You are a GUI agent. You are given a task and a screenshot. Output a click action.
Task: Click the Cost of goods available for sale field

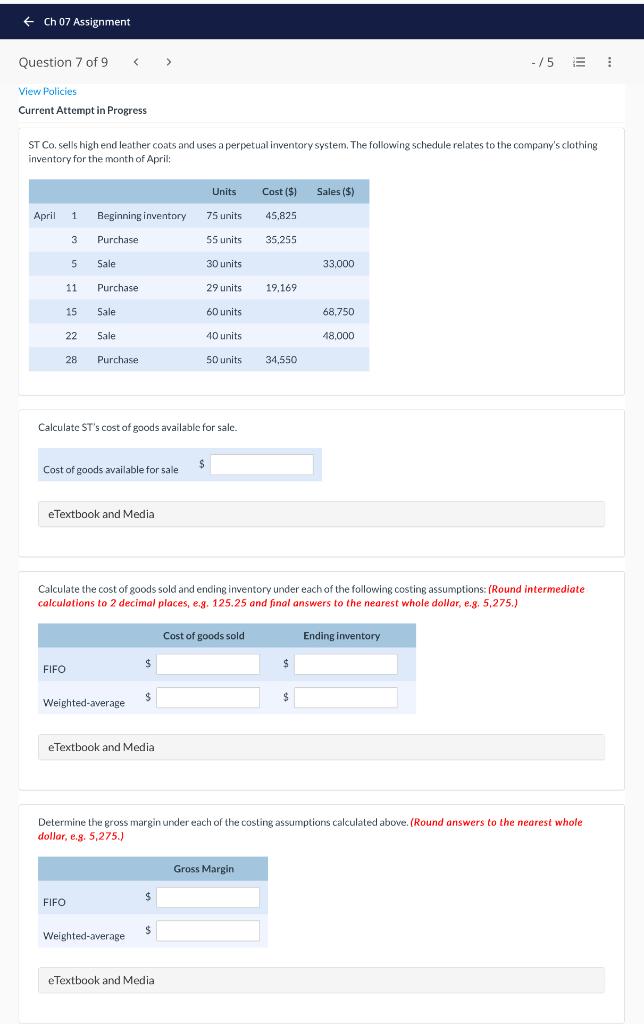coord(262,463)
